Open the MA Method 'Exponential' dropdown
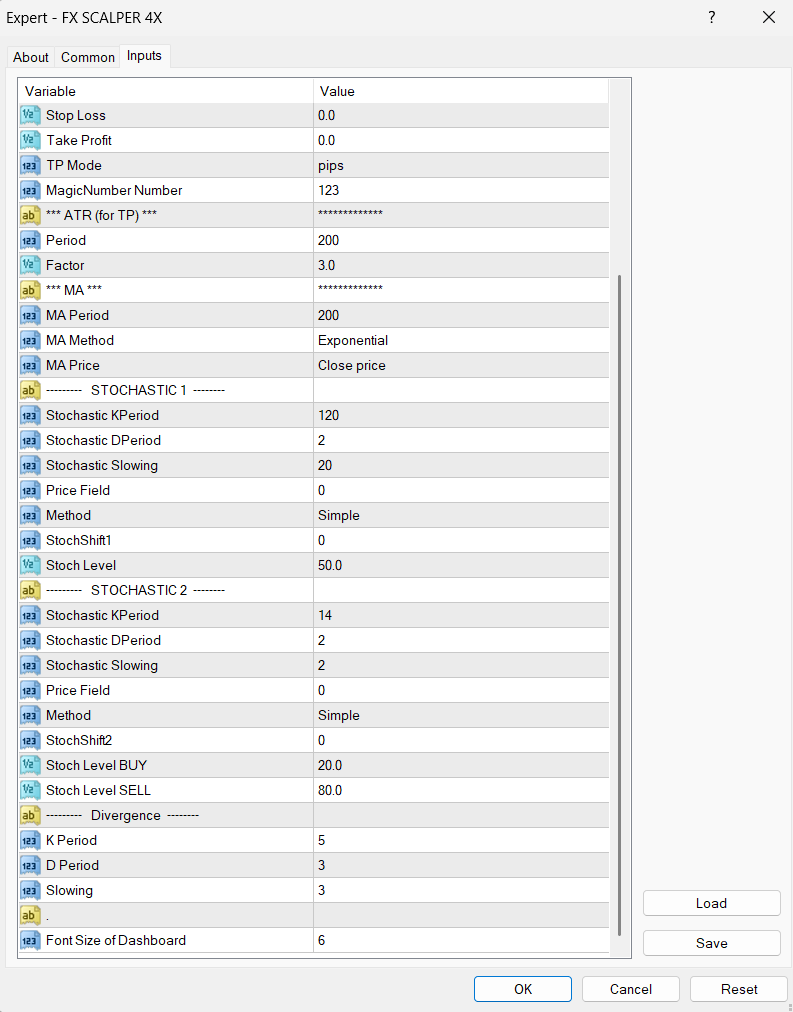Screen dimensions: 793x1012 [460, 340]
